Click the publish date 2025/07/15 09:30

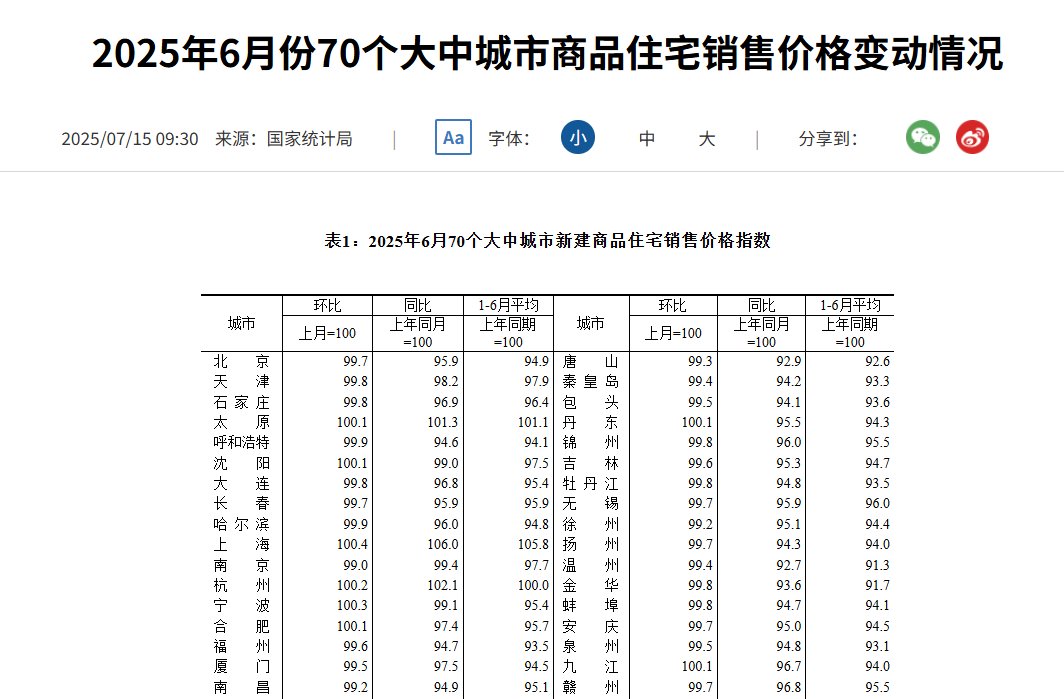[130, 139]
